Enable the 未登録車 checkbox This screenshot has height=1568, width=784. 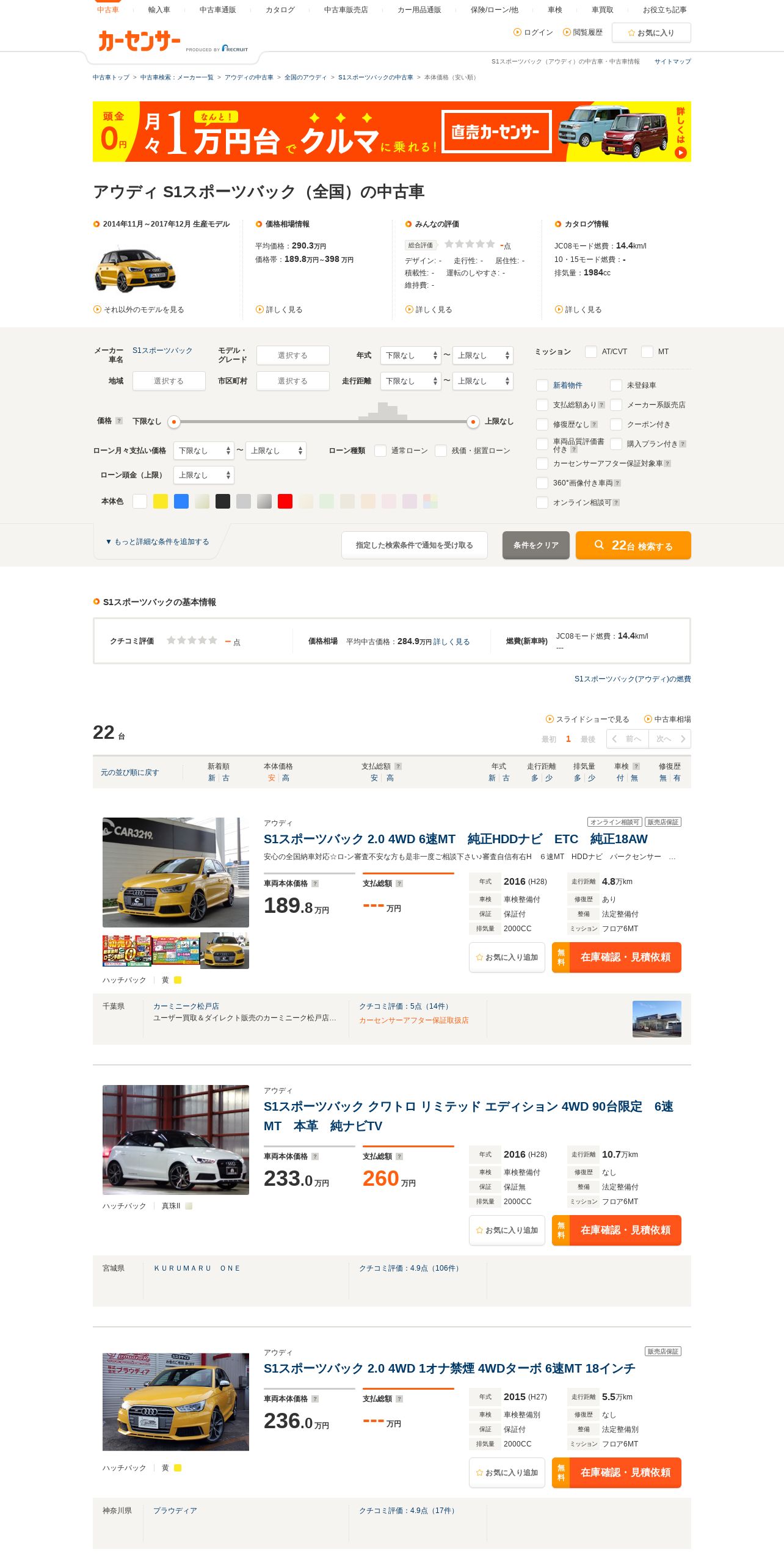[x=616, y=385]
